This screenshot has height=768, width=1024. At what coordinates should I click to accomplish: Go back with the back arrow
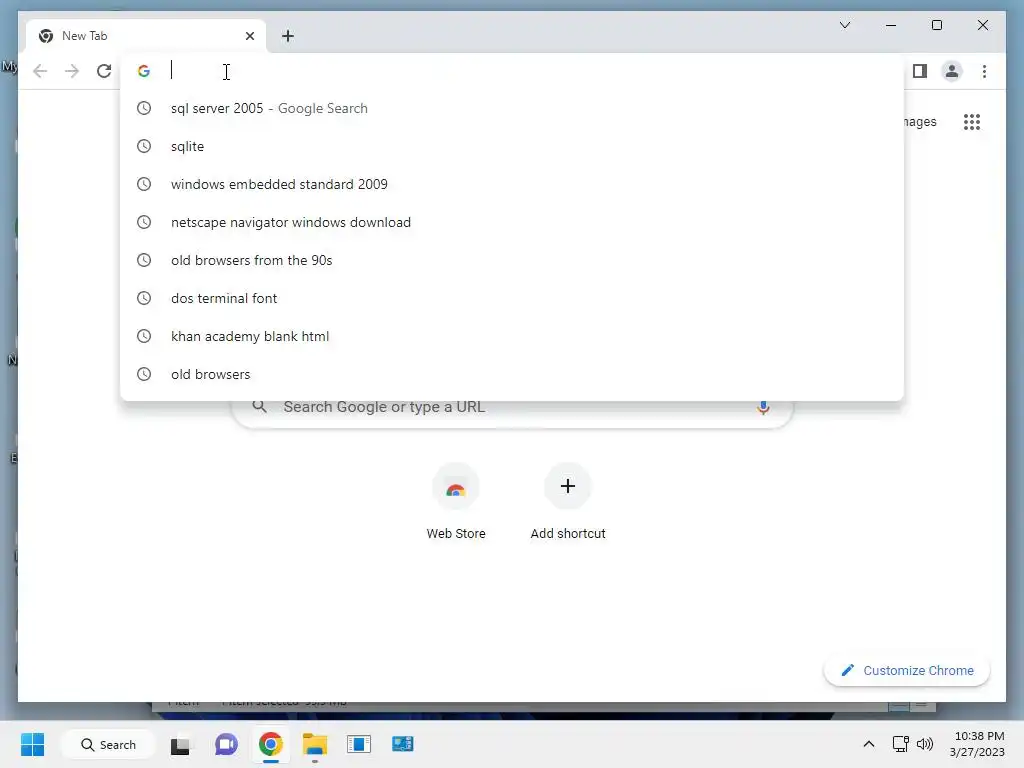40,71
